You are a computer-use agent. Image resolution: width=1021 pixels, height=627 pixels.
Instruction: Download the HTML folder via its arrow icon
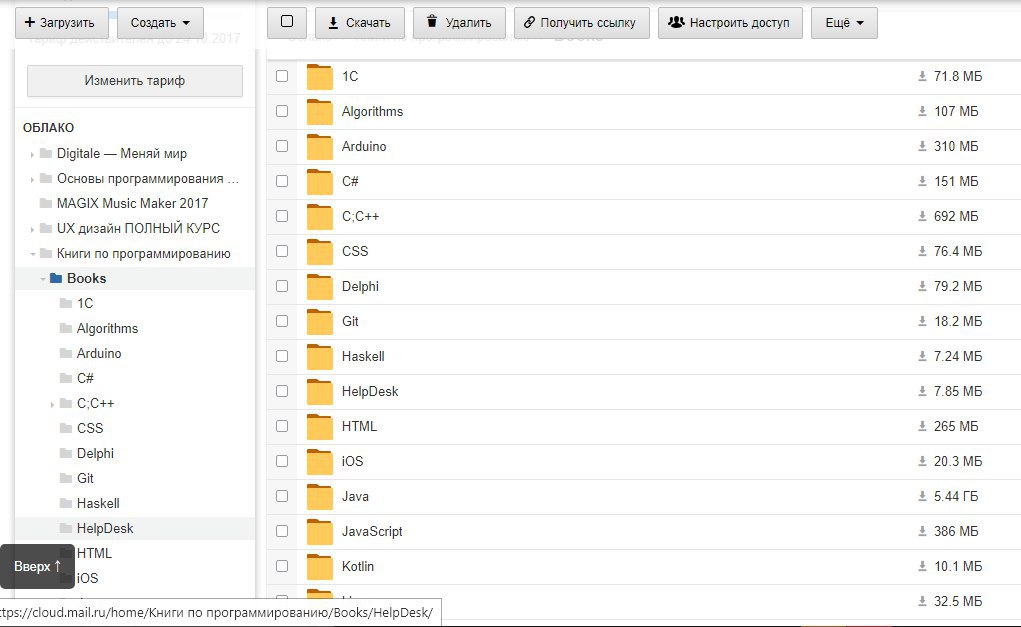click(x=922, y=426)
